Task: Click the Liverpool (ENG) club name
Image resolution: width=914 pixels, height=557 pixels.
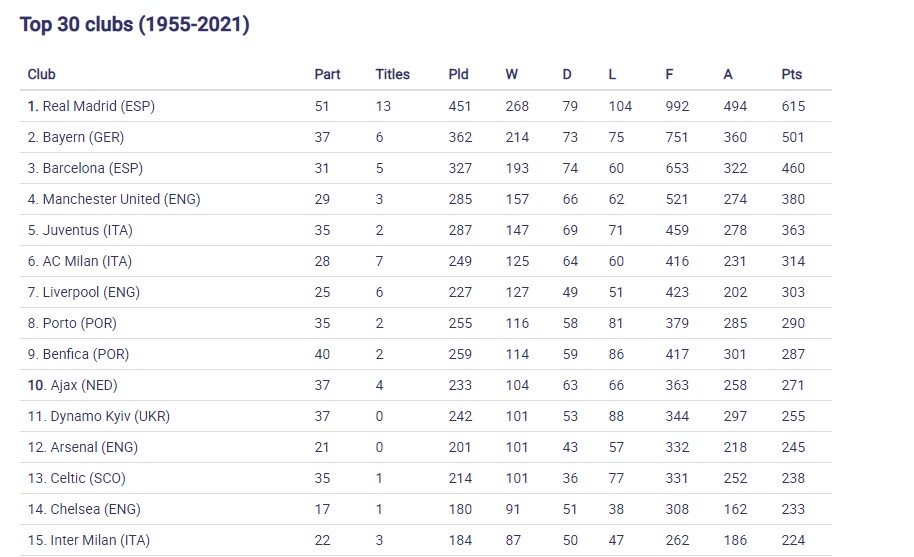Action: 91,292
